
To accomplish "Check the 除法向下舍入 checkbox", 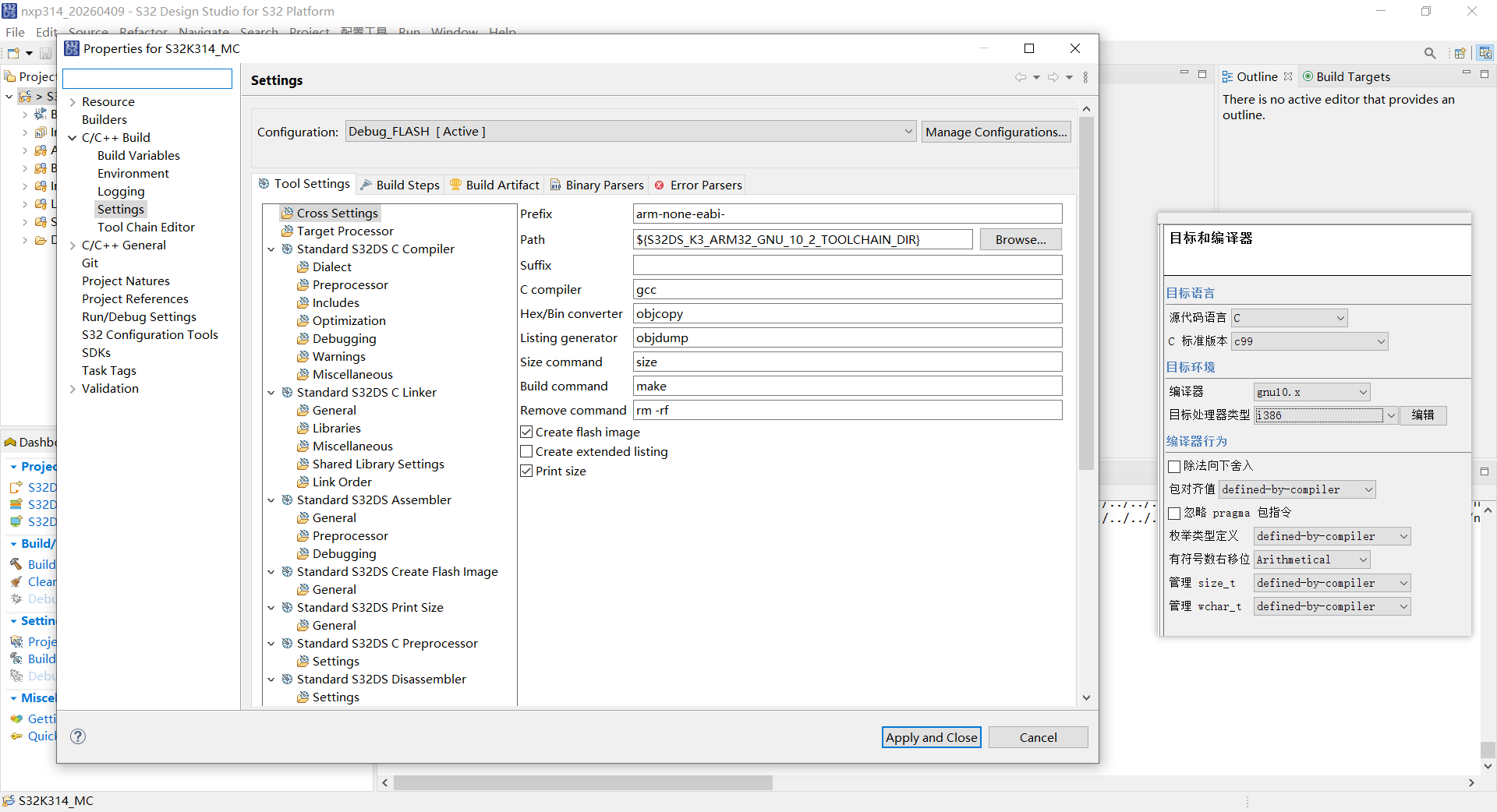I will tap(1174, 466).
